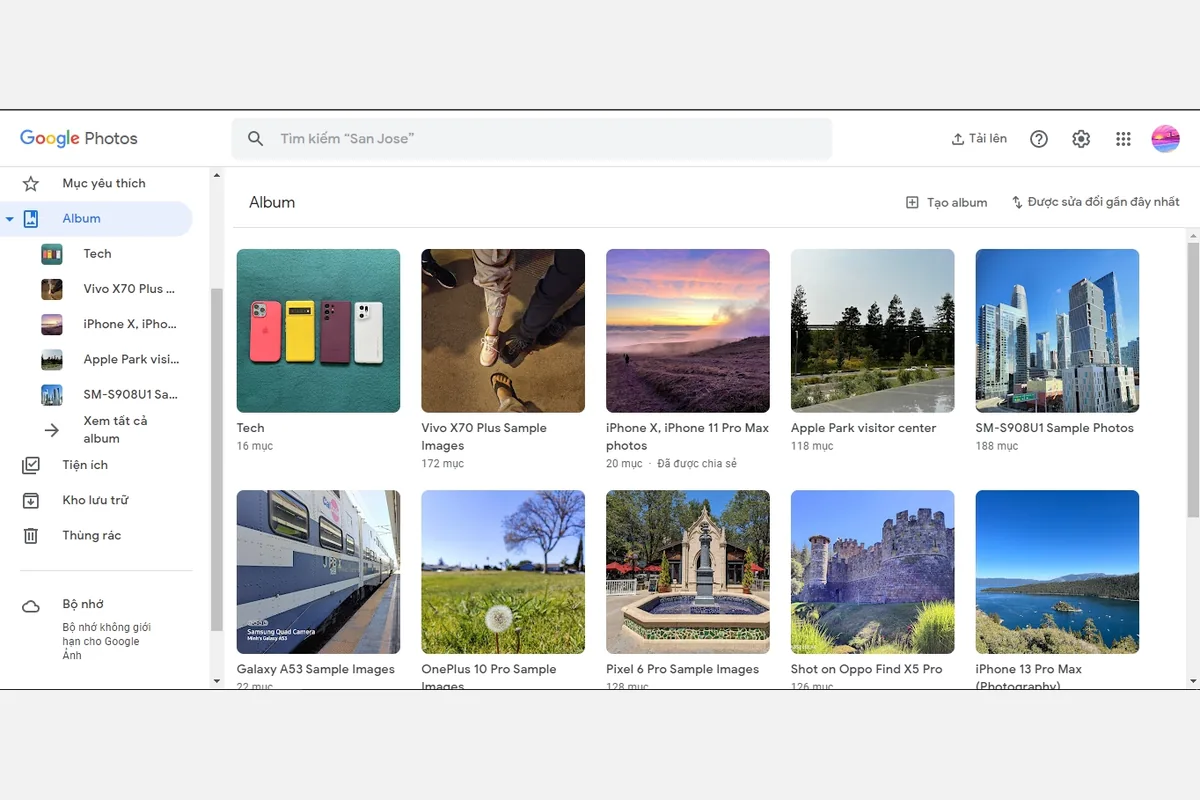Click "Vivo X70 Plus Sample Images" title

coord(484,437)
